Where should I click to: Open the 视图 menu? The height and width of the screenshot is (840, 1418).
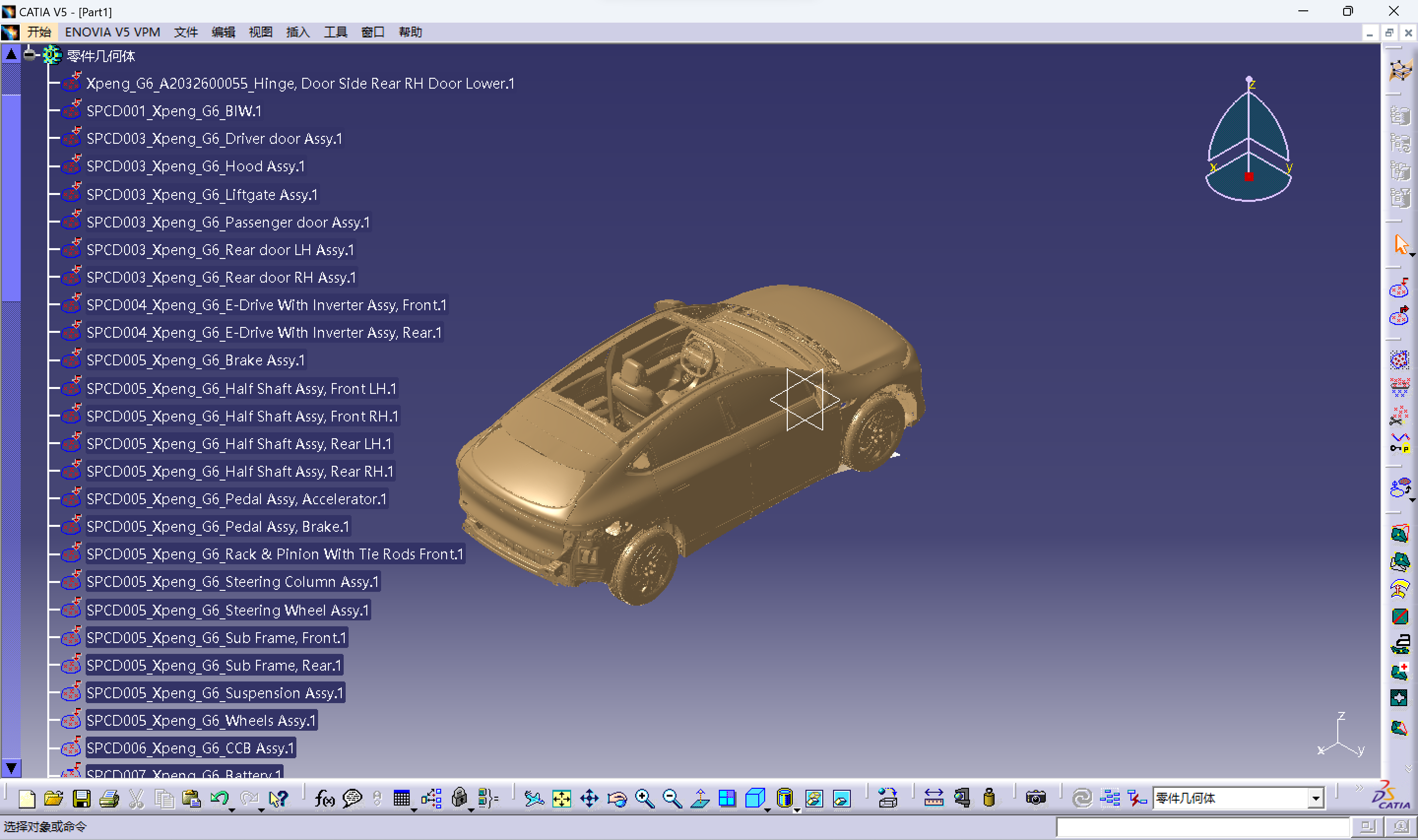(x=260, y=32)
